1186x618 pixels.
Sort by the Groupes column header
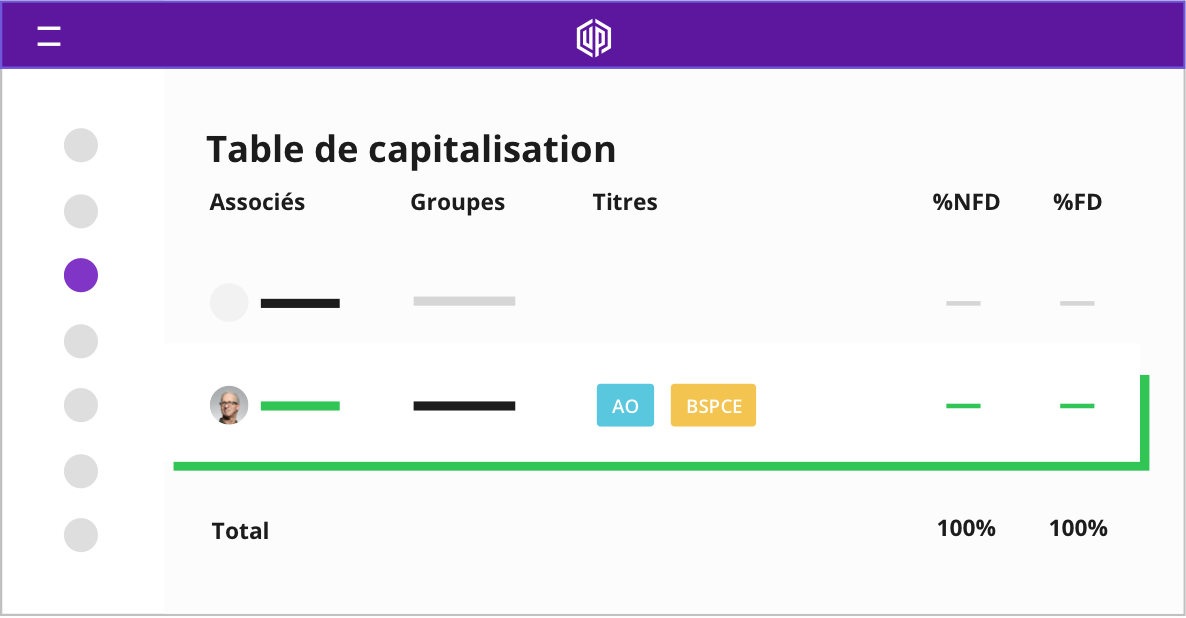coord(458,203)
